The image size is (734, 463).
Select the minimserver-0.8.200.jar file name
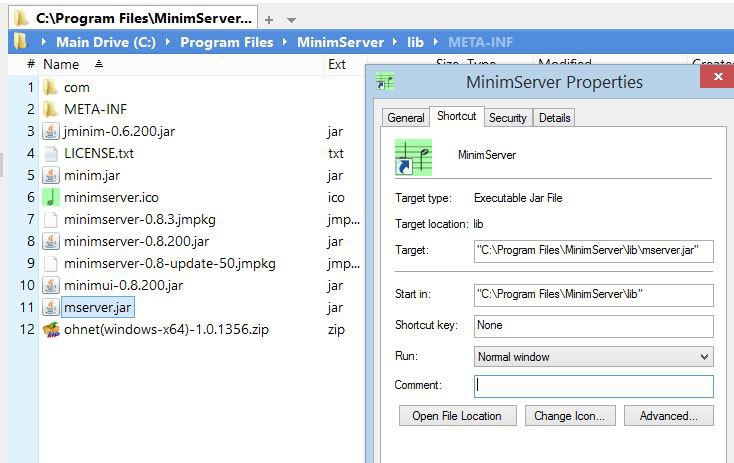coord(137,241)
